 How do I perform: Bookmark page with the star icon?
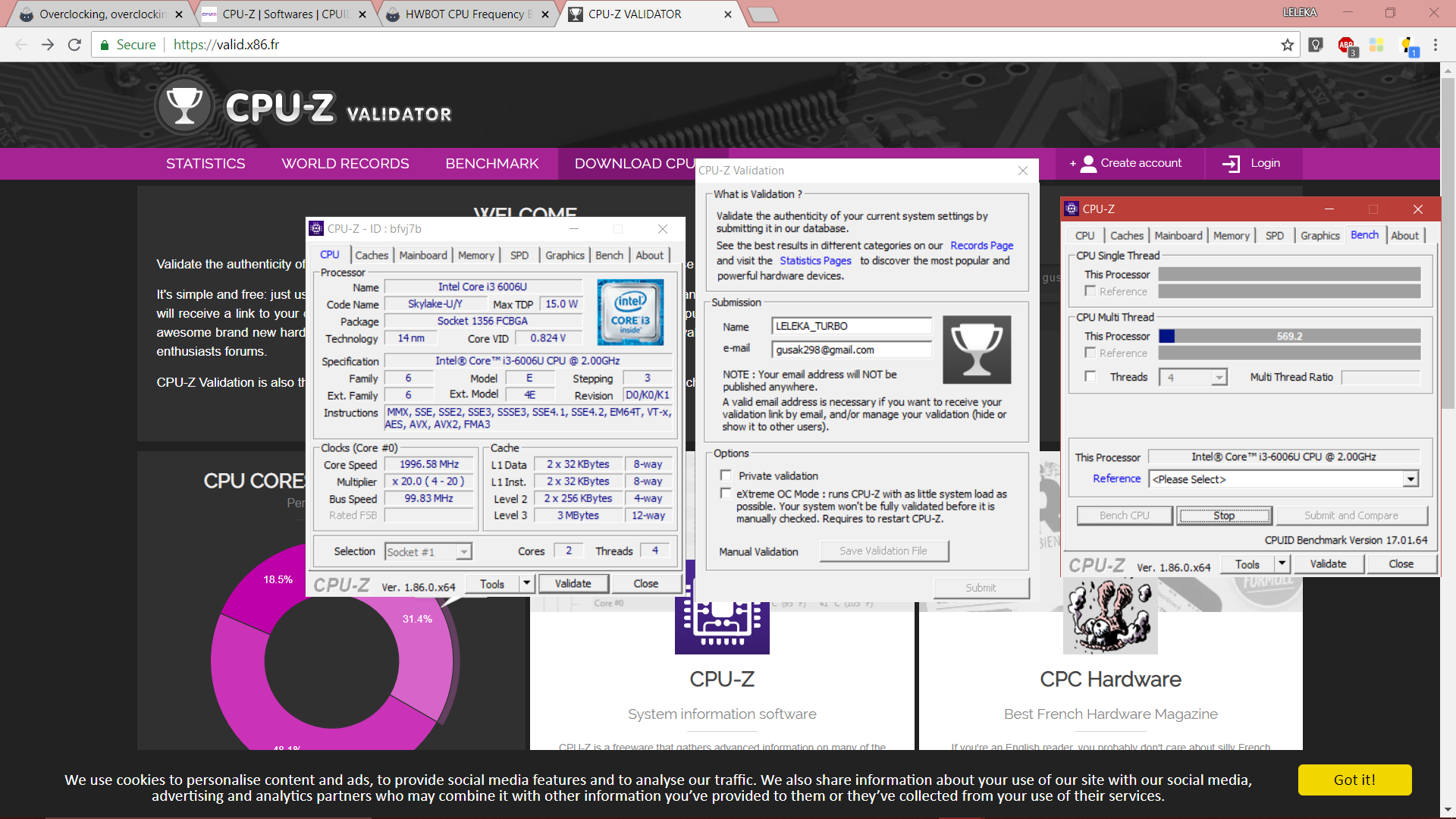[x=1288, y=45]
